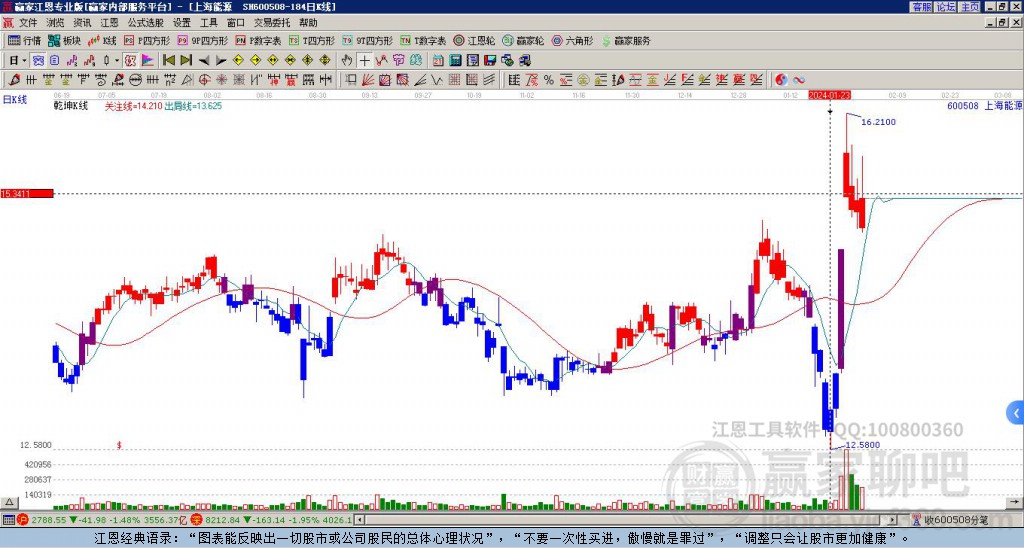Open the T四方形 tool
Screen dimensions: 1024x548
[312, 40]
